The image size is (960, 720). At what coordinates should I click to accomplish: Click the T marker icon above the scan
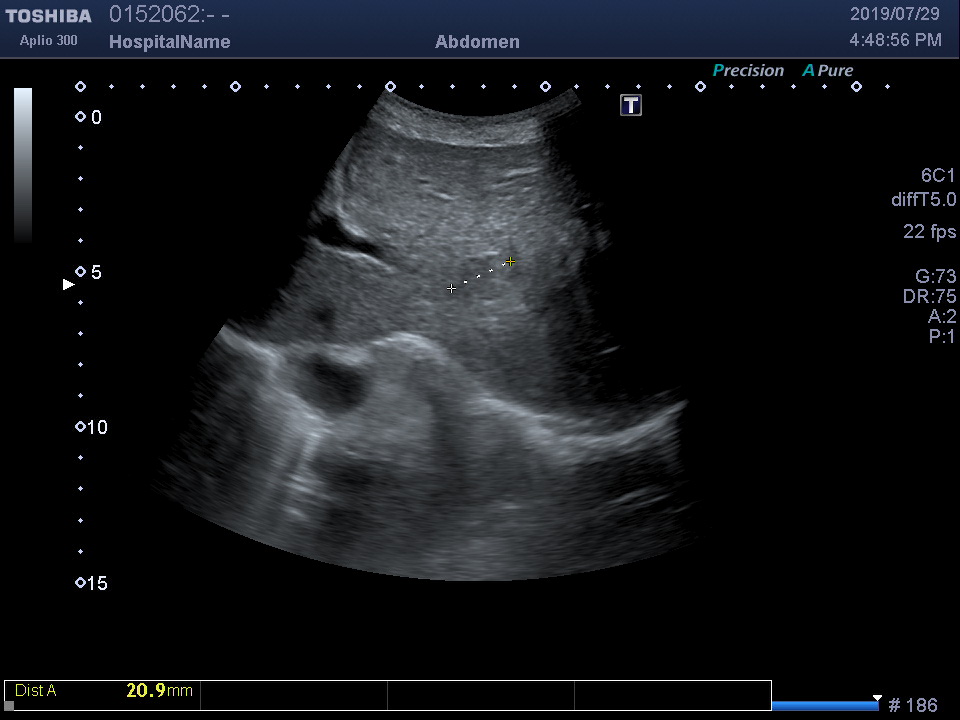[631, 105]
